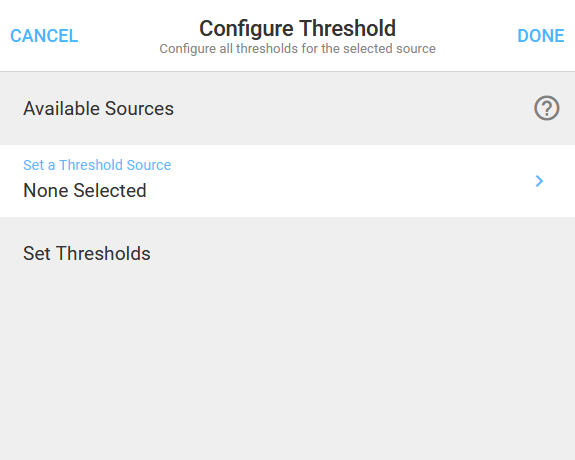
Task: Dismiss the dialog using CANCEL
Action: click(44, 36)
